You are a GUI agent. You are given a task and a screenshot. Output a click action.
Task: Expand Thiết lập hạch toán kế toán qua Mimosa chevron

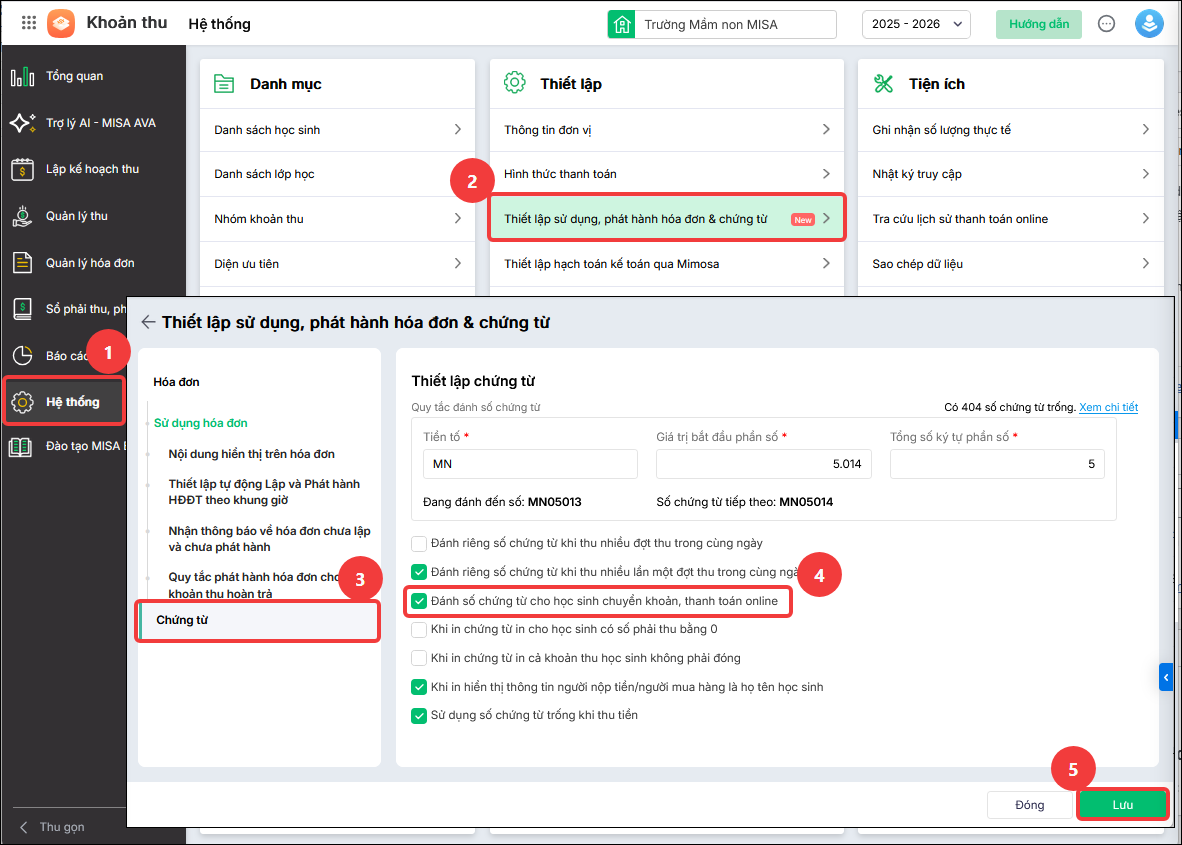826,264
